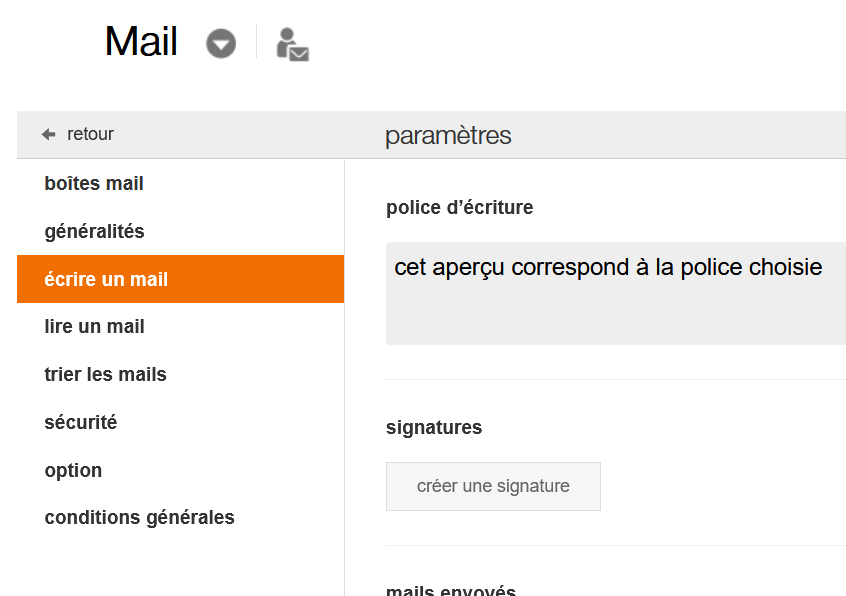Click the 'police d'écriture' label
This screenshot has height=596, width=846.
[459, 207]
